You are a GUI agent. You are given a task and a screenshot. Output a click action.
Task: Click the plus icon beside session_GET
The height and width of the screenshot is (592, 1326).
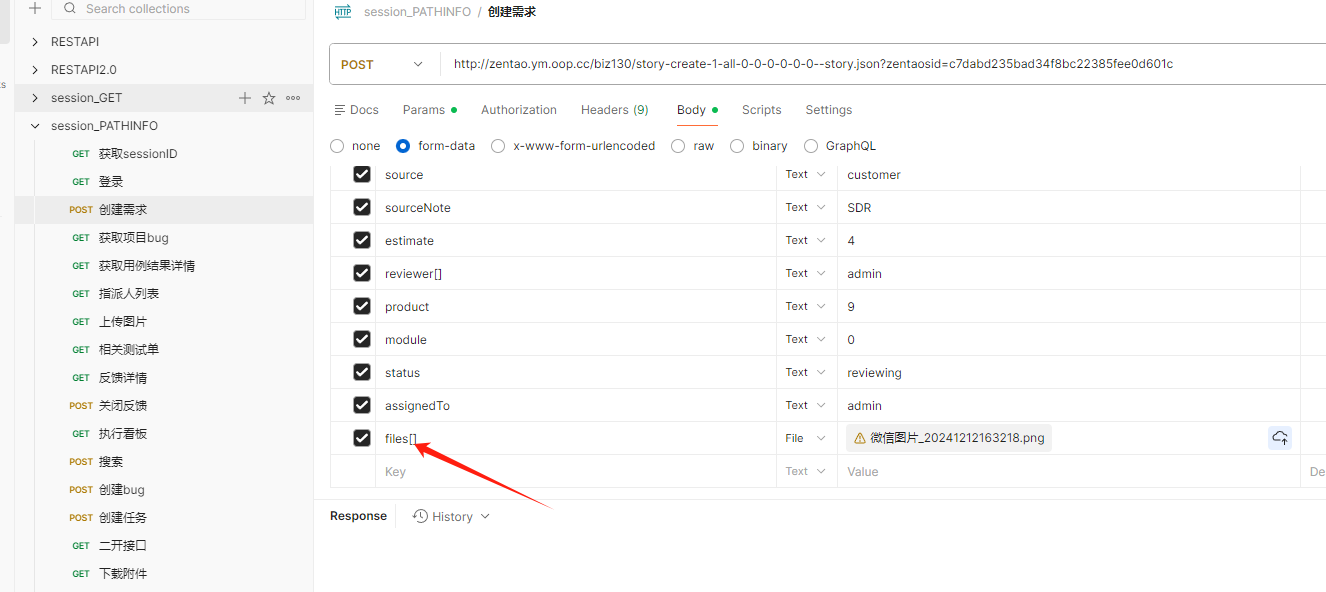[x=245, y=98]
